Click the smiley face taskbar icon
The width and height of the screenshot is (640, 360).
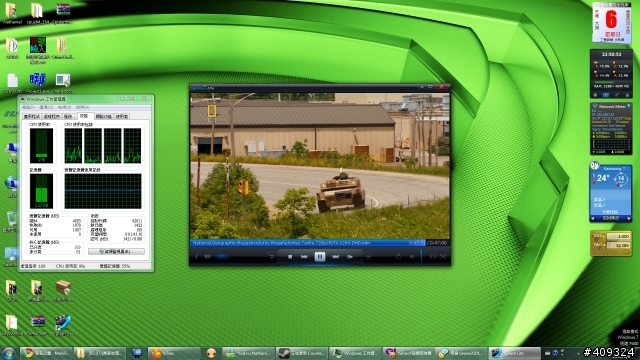[211, 353]
